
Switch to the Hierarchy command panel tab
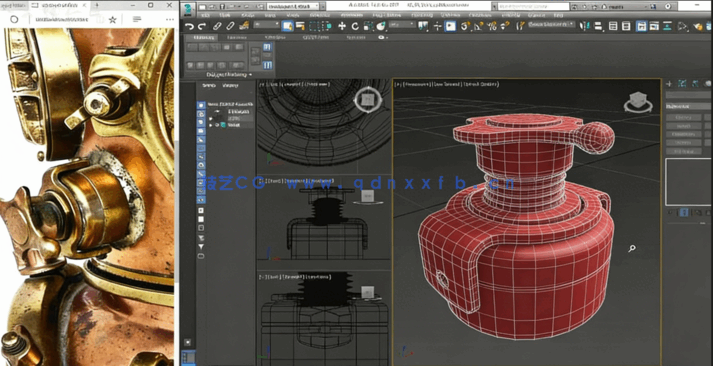(x=695, y=84)
